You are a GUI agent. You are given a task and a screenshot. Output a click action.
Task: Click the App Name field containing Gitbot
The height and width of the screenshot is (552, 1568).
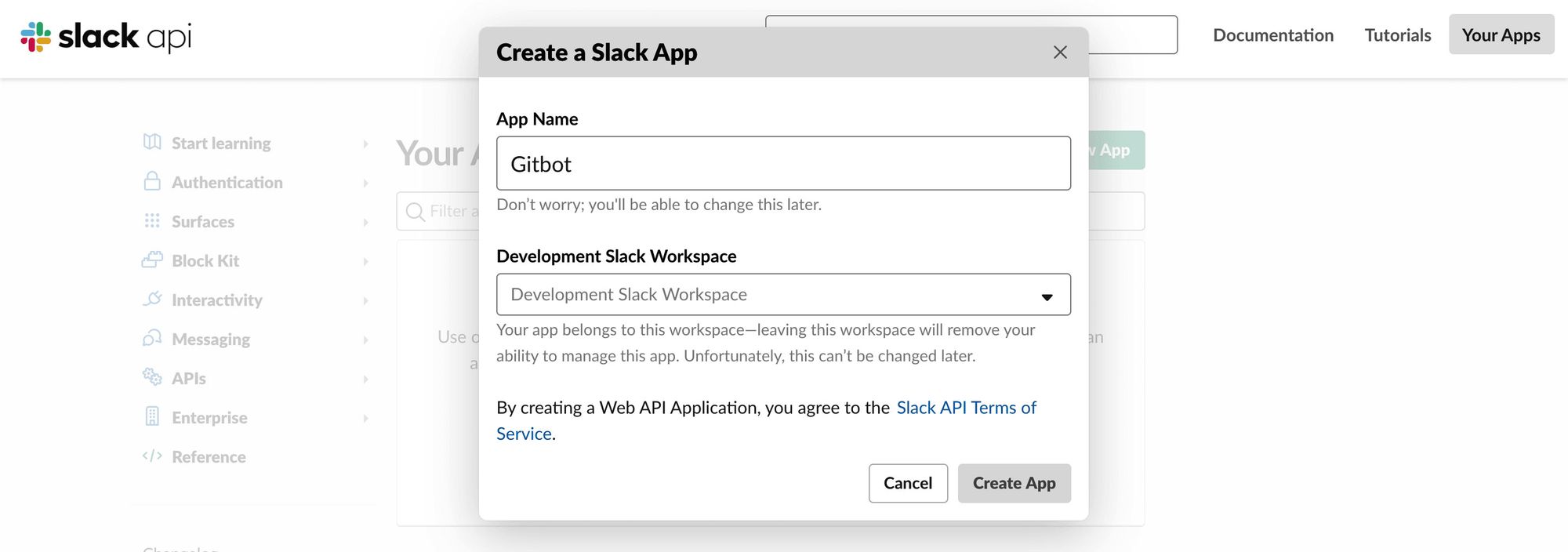[783, 163]
